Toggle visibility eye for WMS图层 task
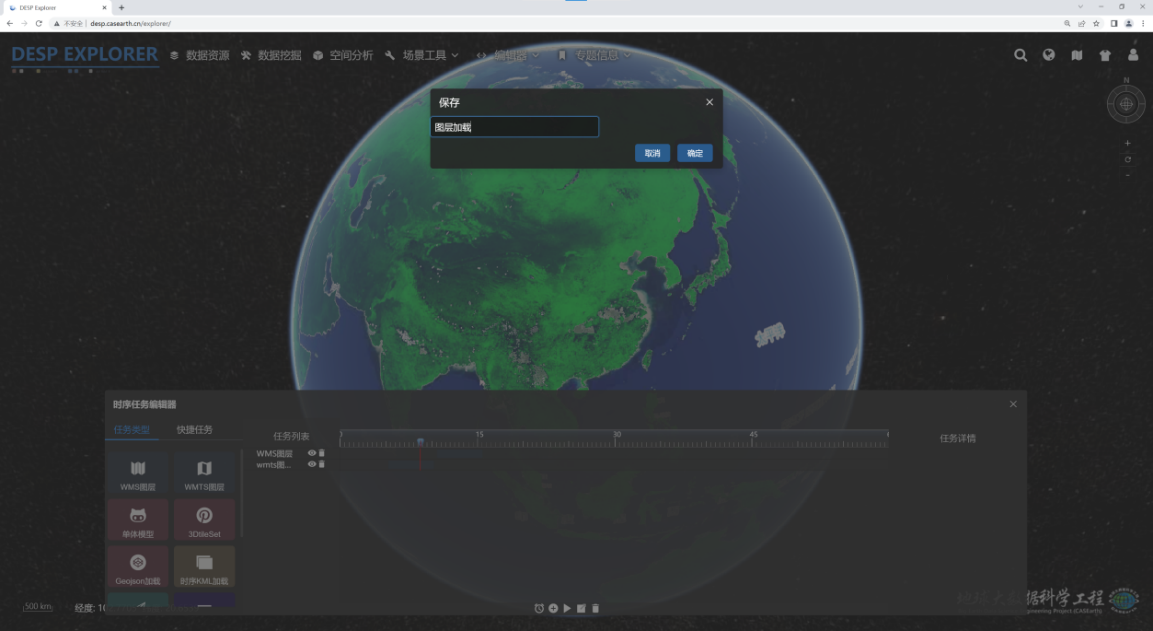This screenshot has height=631, width=1153. point(312,453)
